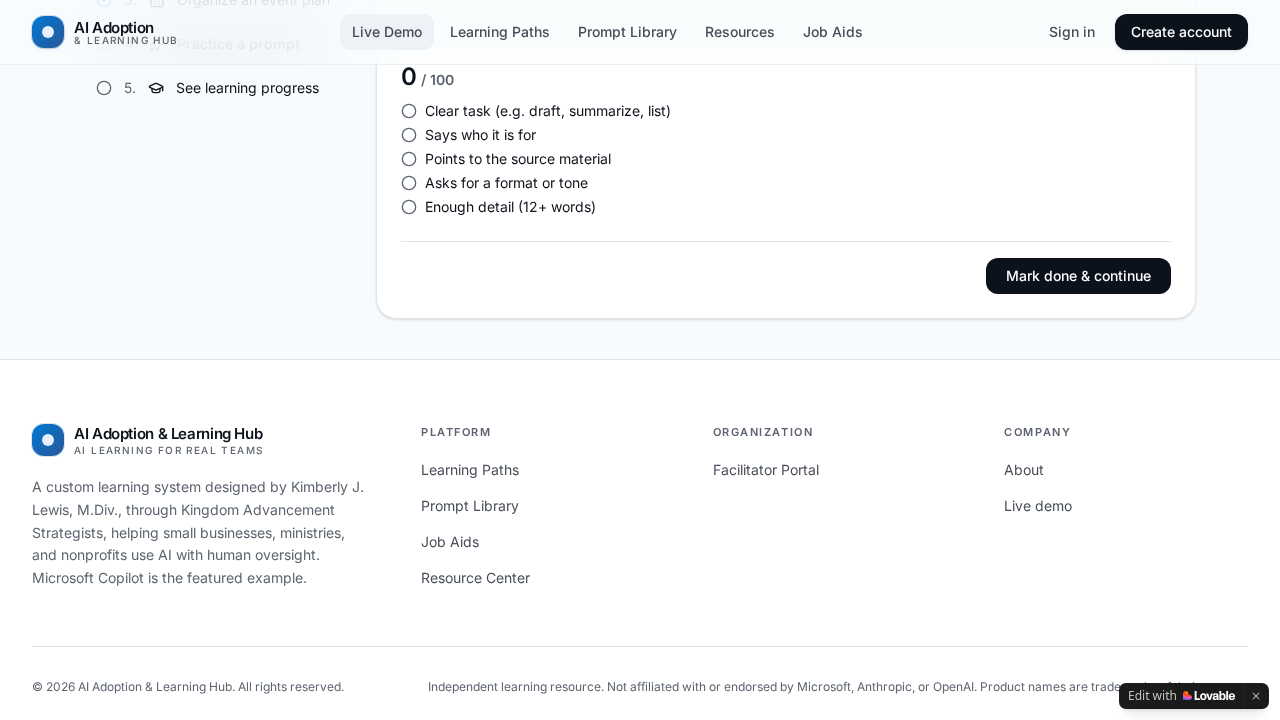The height and width of the screenshot is (720, 1280).
Task: Click the circle icon next to 'Says who it is for'
Action: pos(409,135)
